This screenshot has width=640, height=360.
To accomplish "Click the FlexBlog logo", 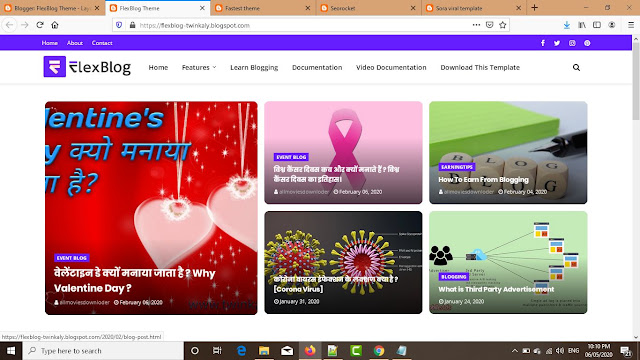I will tap(87, 67).
